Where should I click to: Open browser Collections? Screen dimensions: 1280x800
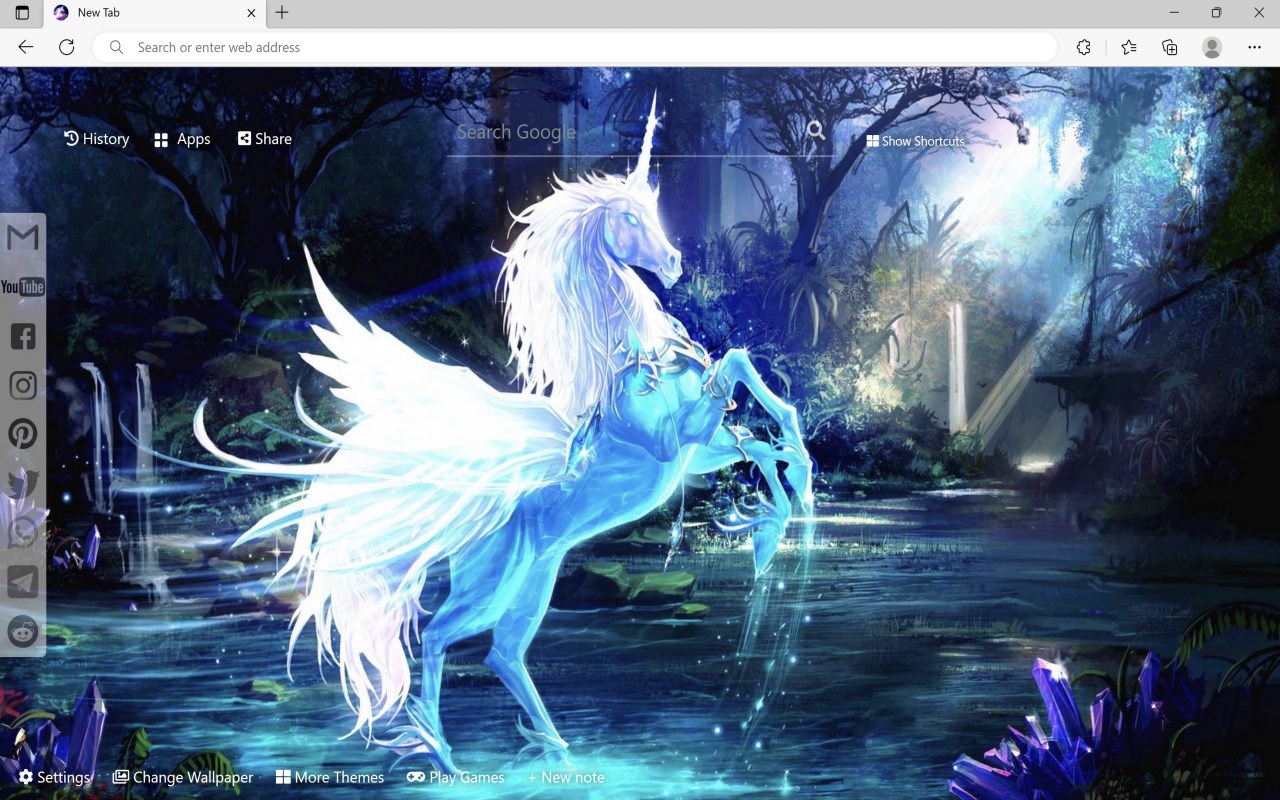point(1170,47)
